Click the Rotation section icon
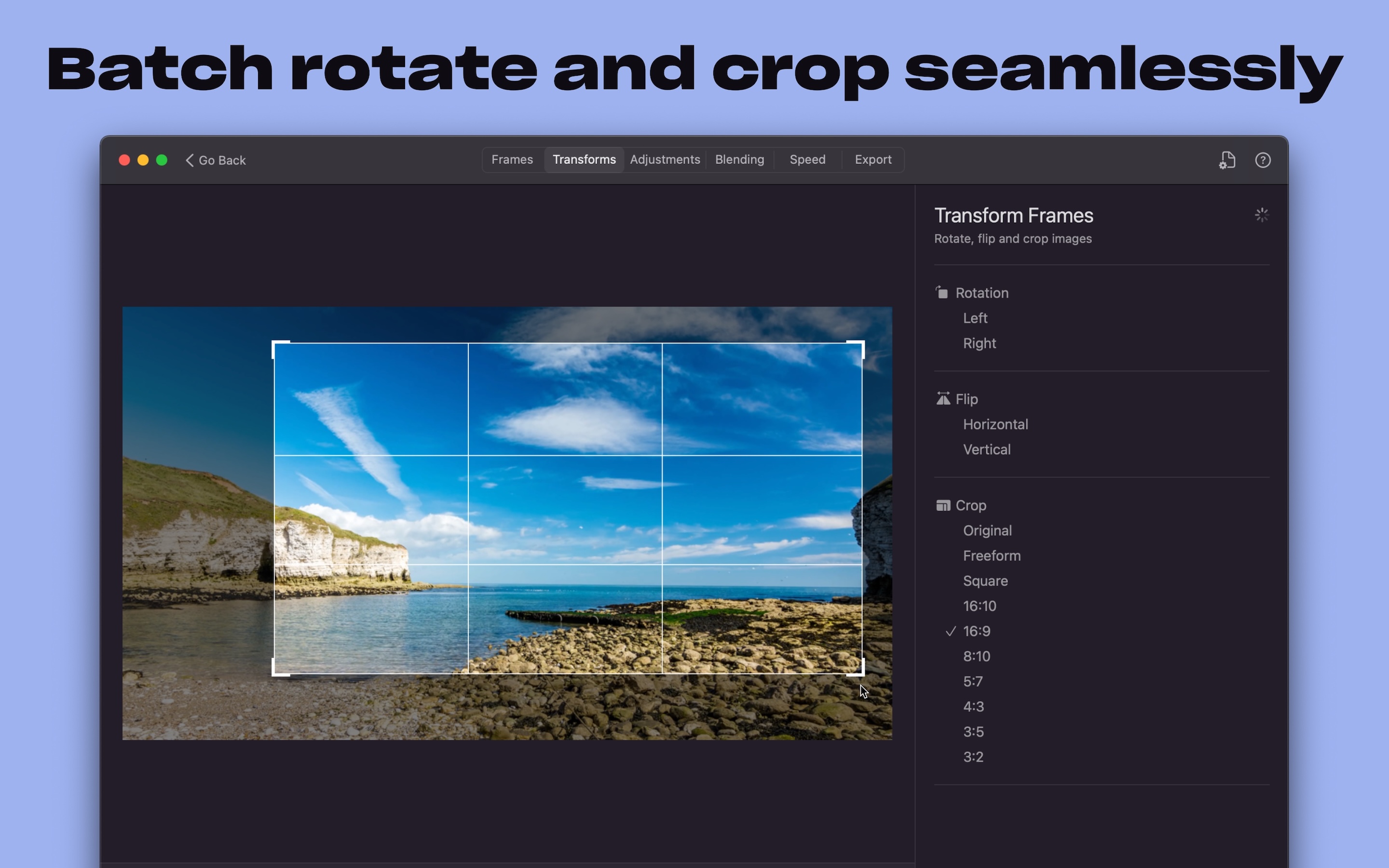Image resolution: width=1389 pixels, height=868 pixels. [x=942, y=293]
